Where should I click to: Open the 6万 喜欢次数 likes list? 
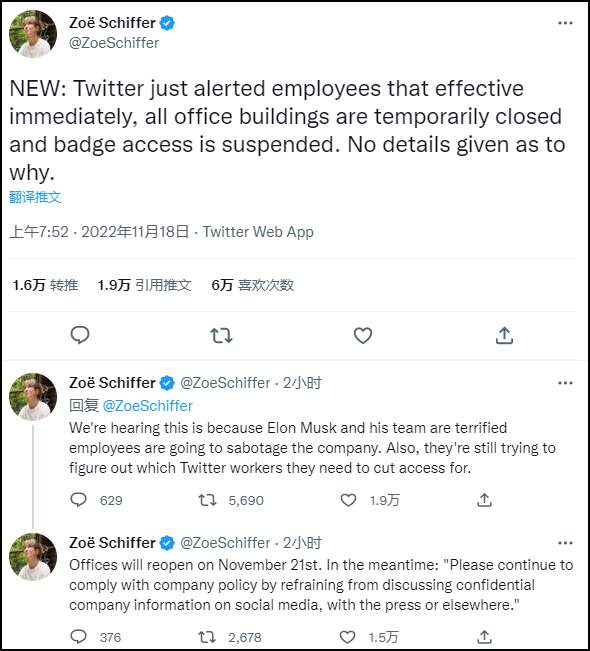pyautogui.click(x=253, y=285)
